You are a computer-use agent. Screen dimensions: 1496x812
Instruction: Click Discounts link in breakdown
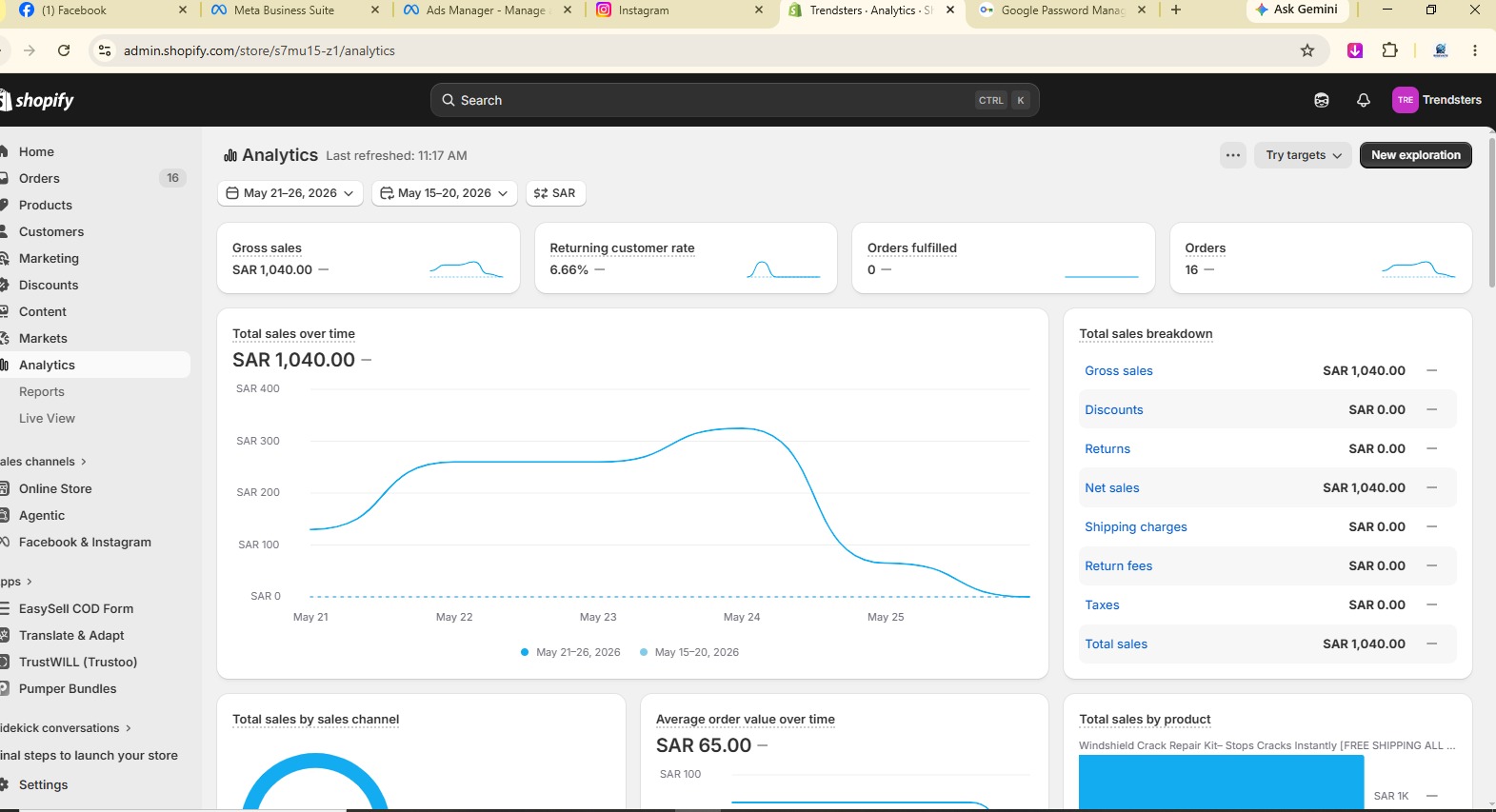(1114, 410)
